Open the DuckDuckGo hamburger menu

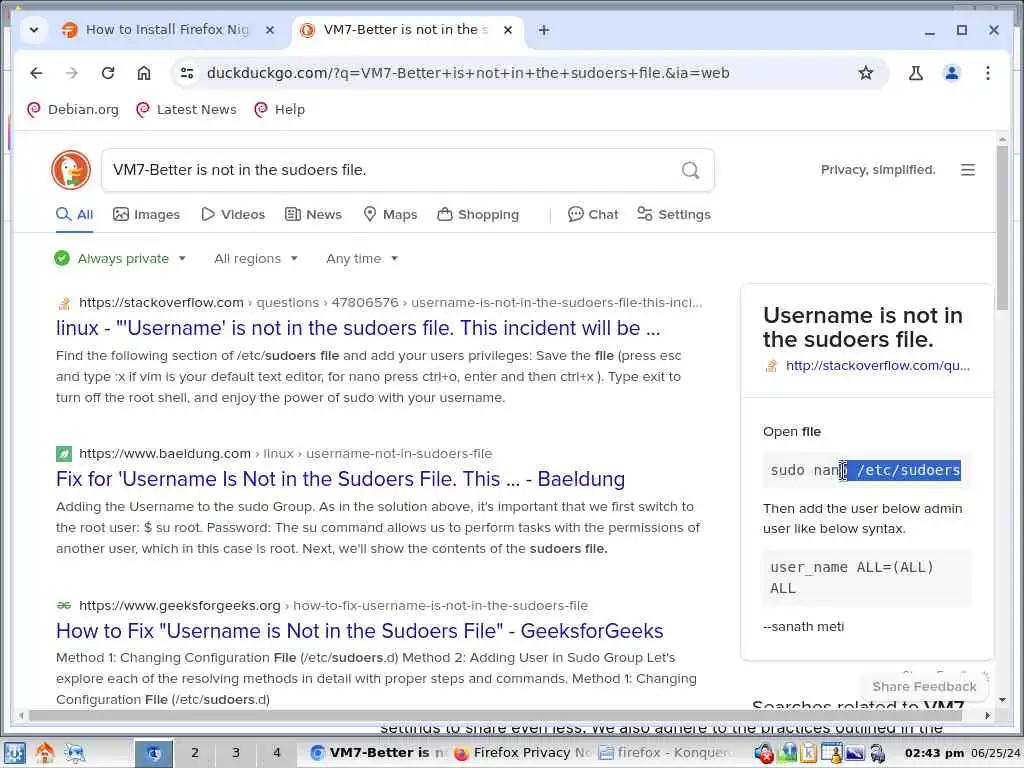[968, 170]
